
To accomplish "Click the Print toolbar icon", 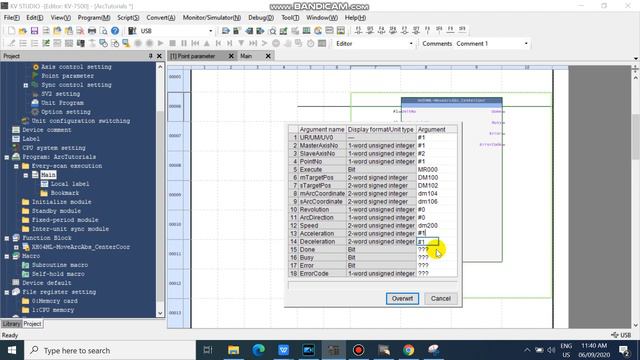I will point(92,31).
